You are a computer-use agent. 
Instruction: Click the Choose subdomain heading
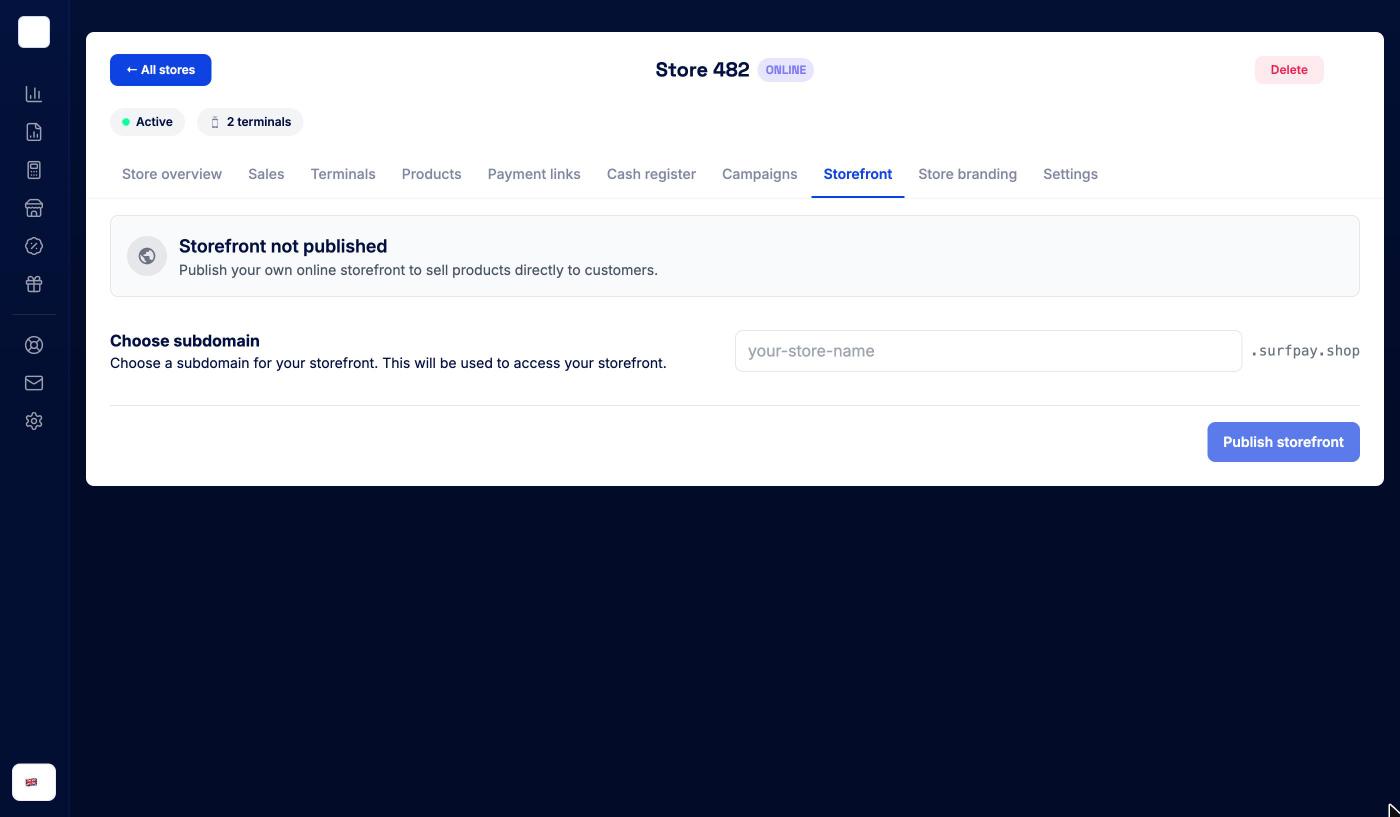pos(185,341)
